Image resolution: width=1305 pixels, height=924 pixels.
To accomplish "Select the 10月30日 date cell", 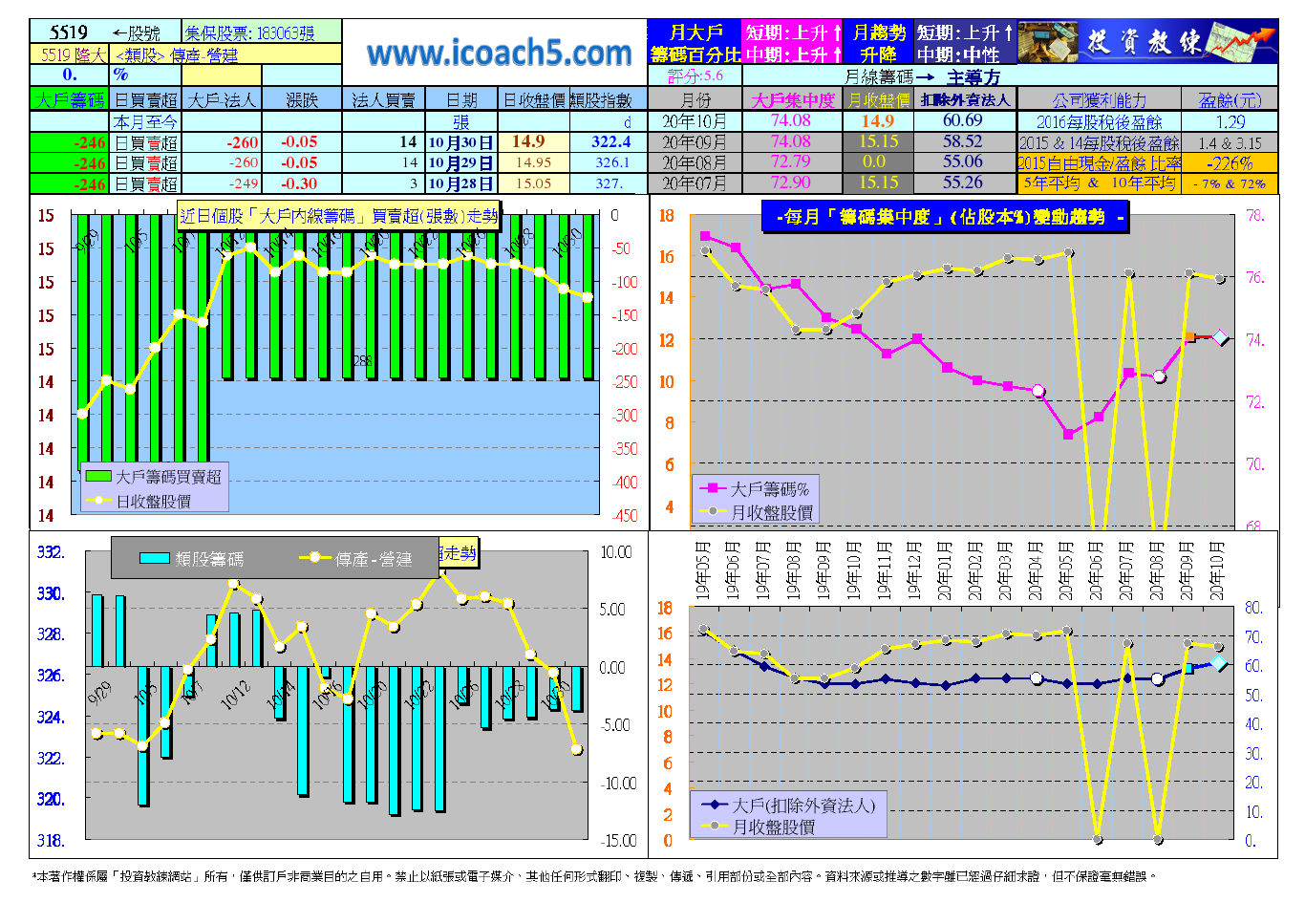I will click(460, 142).
